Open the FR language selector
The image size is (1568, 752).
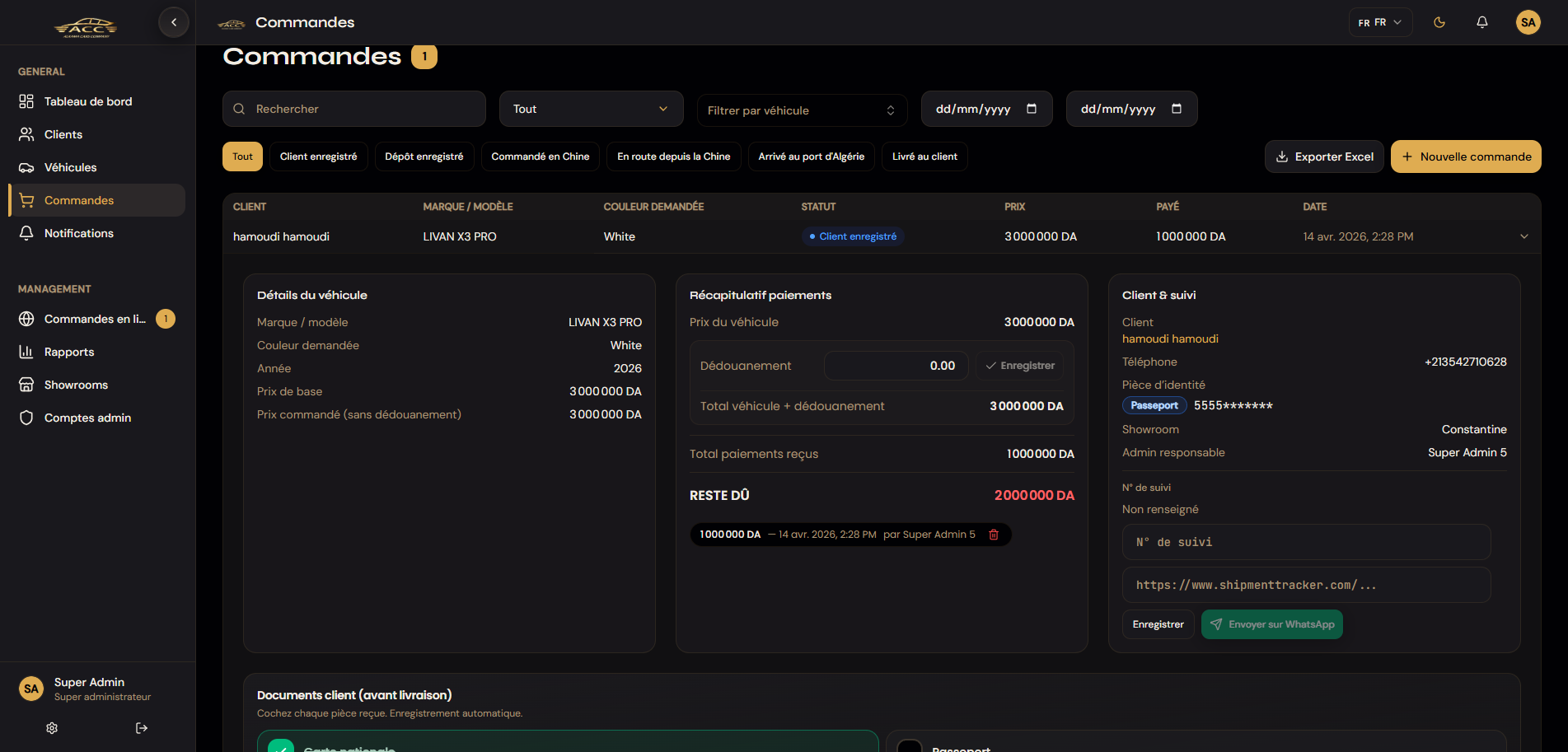pos(1380,22)
